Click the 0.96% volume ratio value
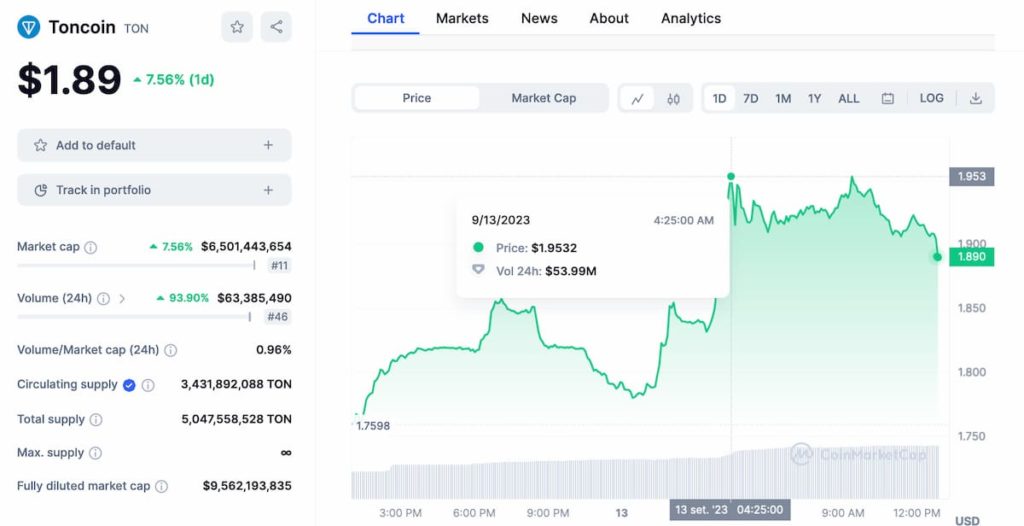The image size is (1024, 526). pyautogui.click(x=274, y=350)
